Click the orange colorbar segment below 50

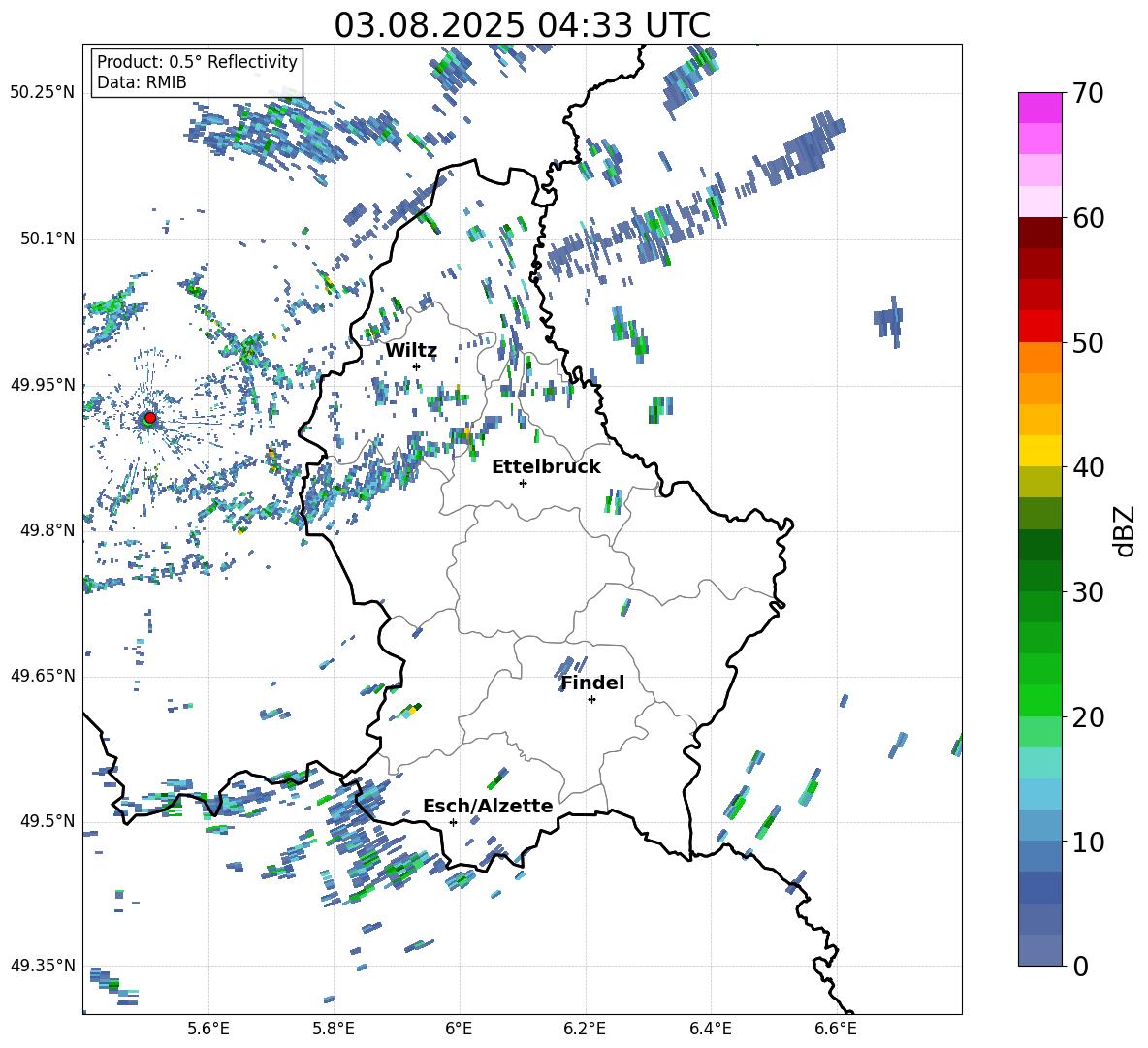(x=1040, y=358)
